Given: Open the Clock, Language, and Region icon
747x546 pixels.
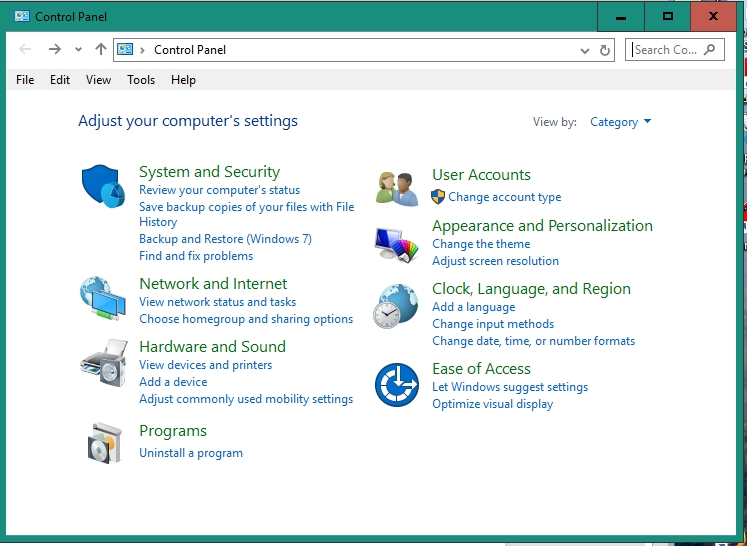Looking at the screenshot, I should click(396, 306).
